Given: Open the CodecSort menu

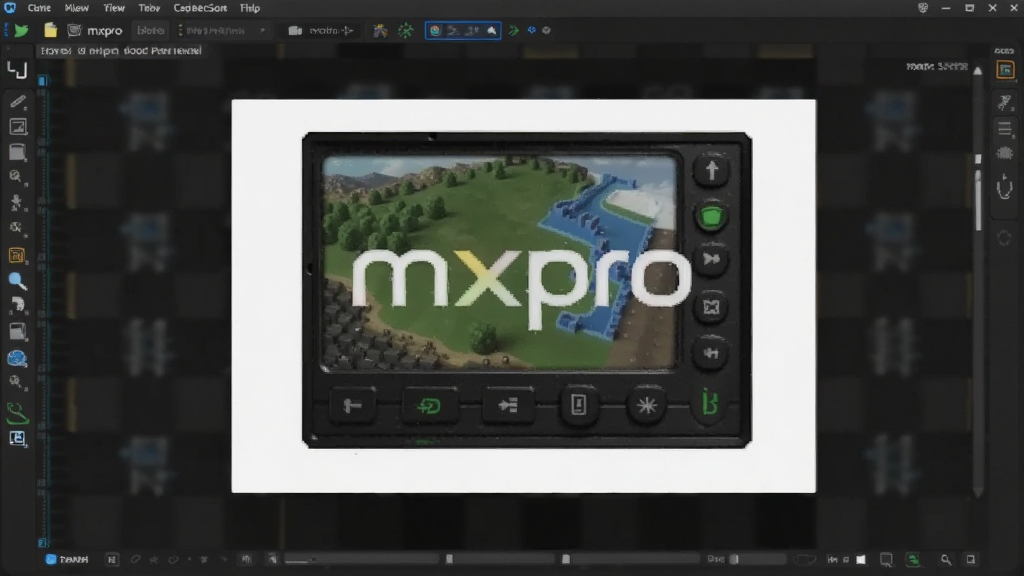Looking at the screenshot, I should click(x=200, y=8).
